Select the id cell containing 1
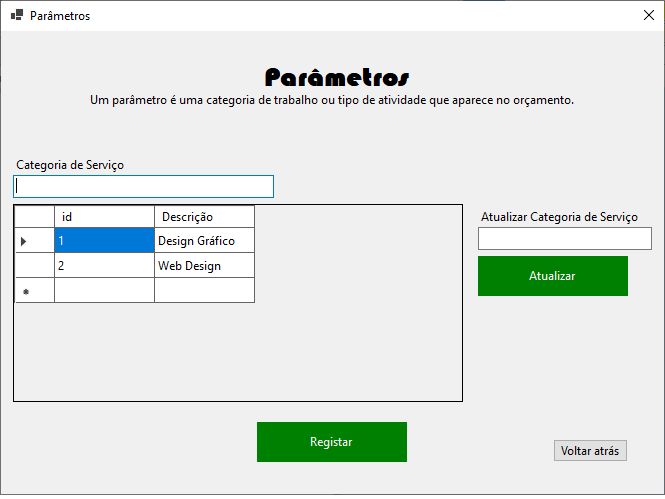The width and height of the screenshot is (665, 499). (x=104, y=241)
